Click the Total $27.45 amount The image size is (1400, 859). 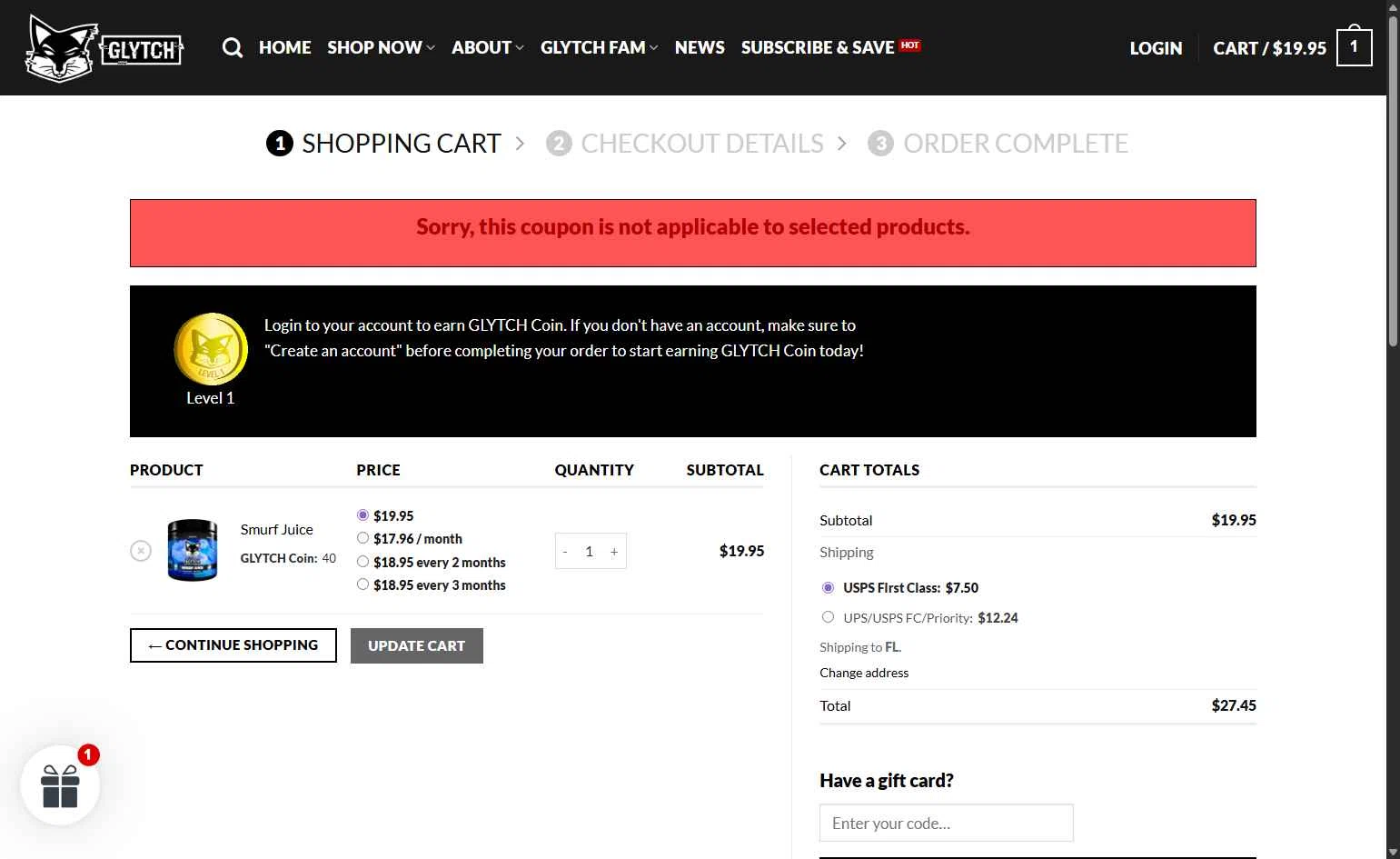click(1234, 705)
